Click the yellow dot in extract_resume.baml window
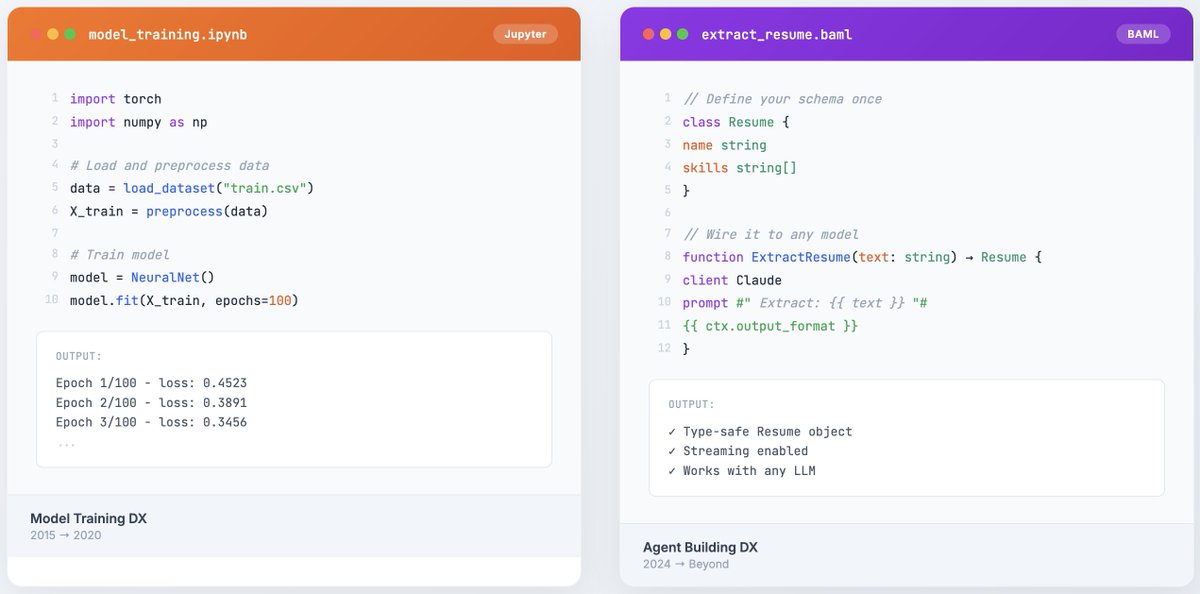The image size is (1200, 594). coord(665,34)
